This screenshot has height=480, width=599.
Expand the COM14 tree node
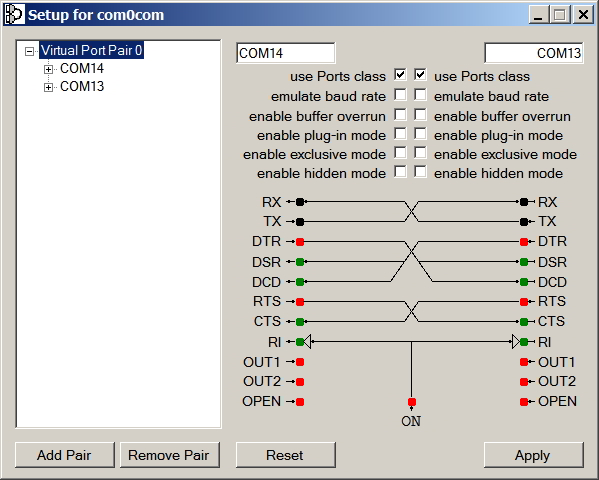pos(48,69)
